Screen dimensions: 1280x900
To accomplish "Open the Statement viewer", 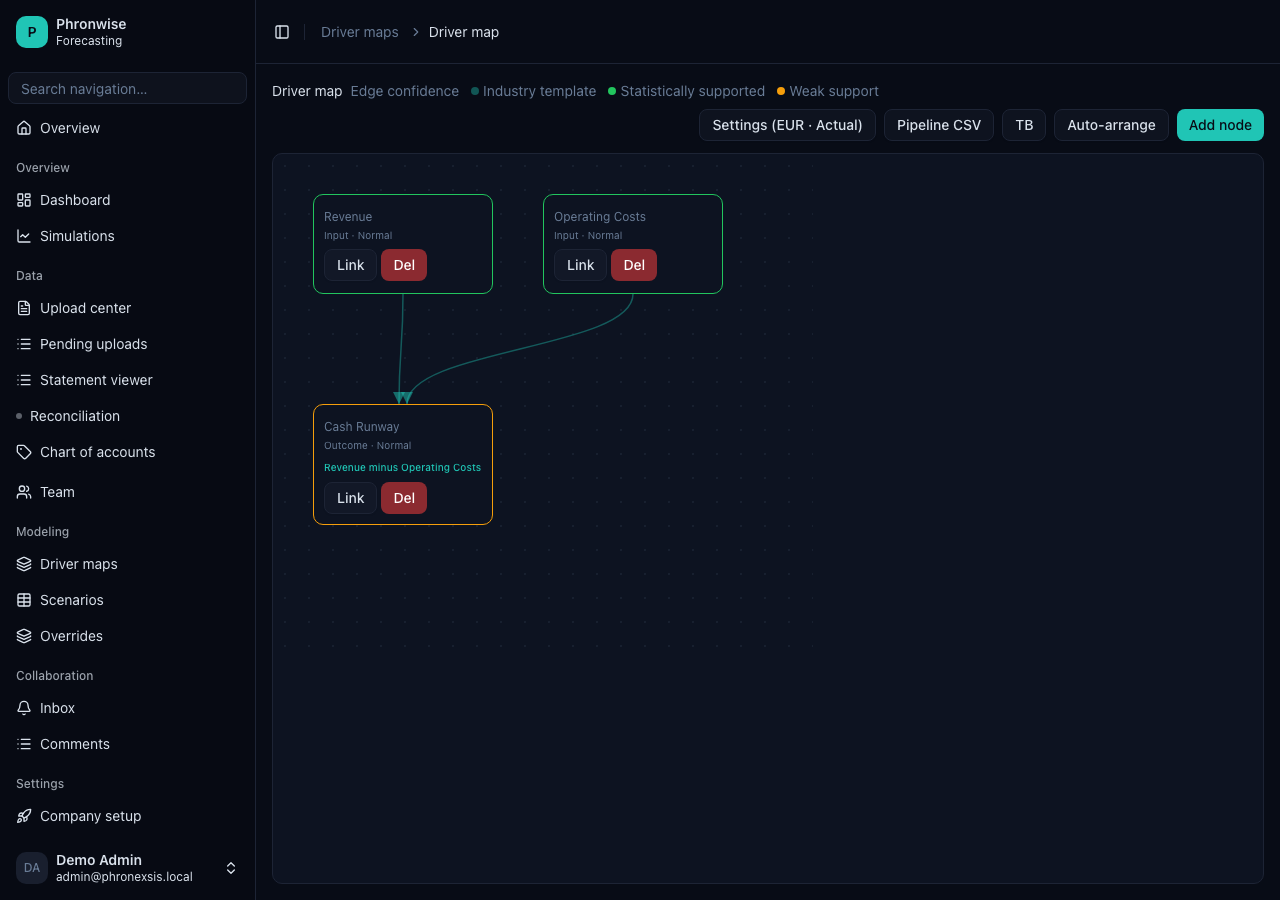I will click(127, 380).
